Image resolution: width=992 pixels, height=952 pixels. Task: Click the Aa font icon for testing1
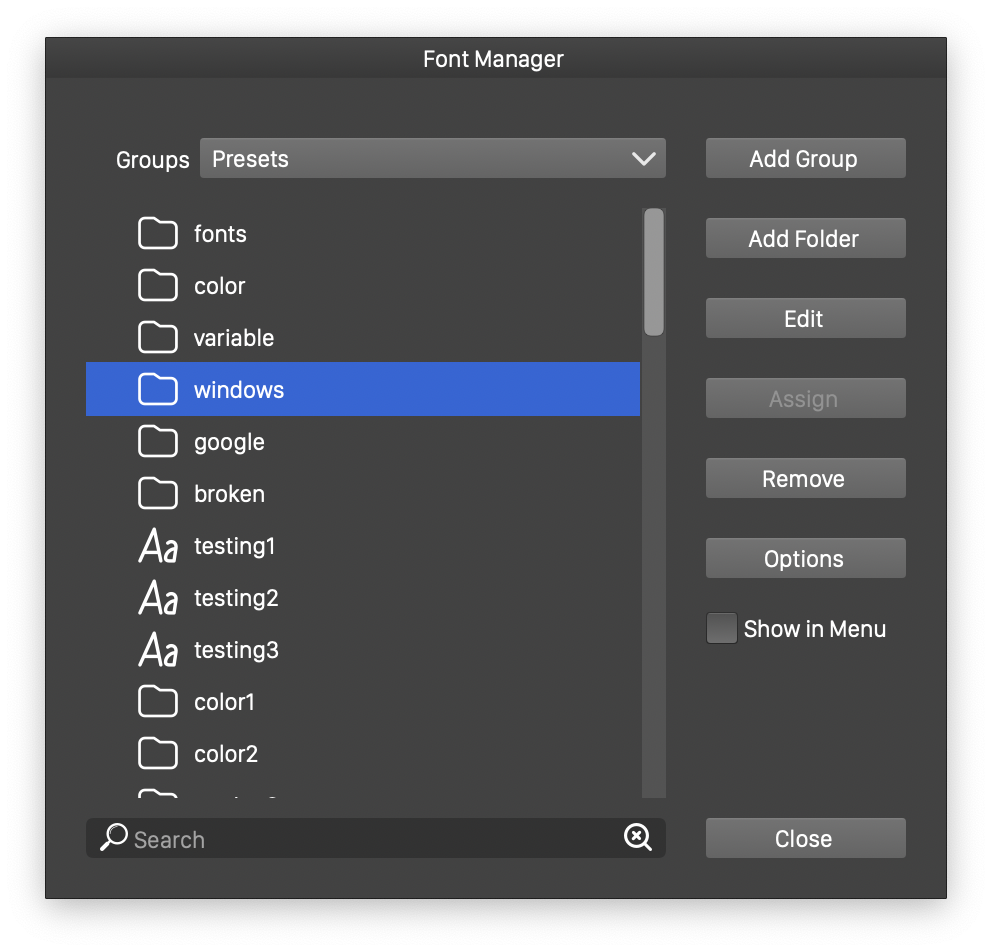[x=158, y=546]
